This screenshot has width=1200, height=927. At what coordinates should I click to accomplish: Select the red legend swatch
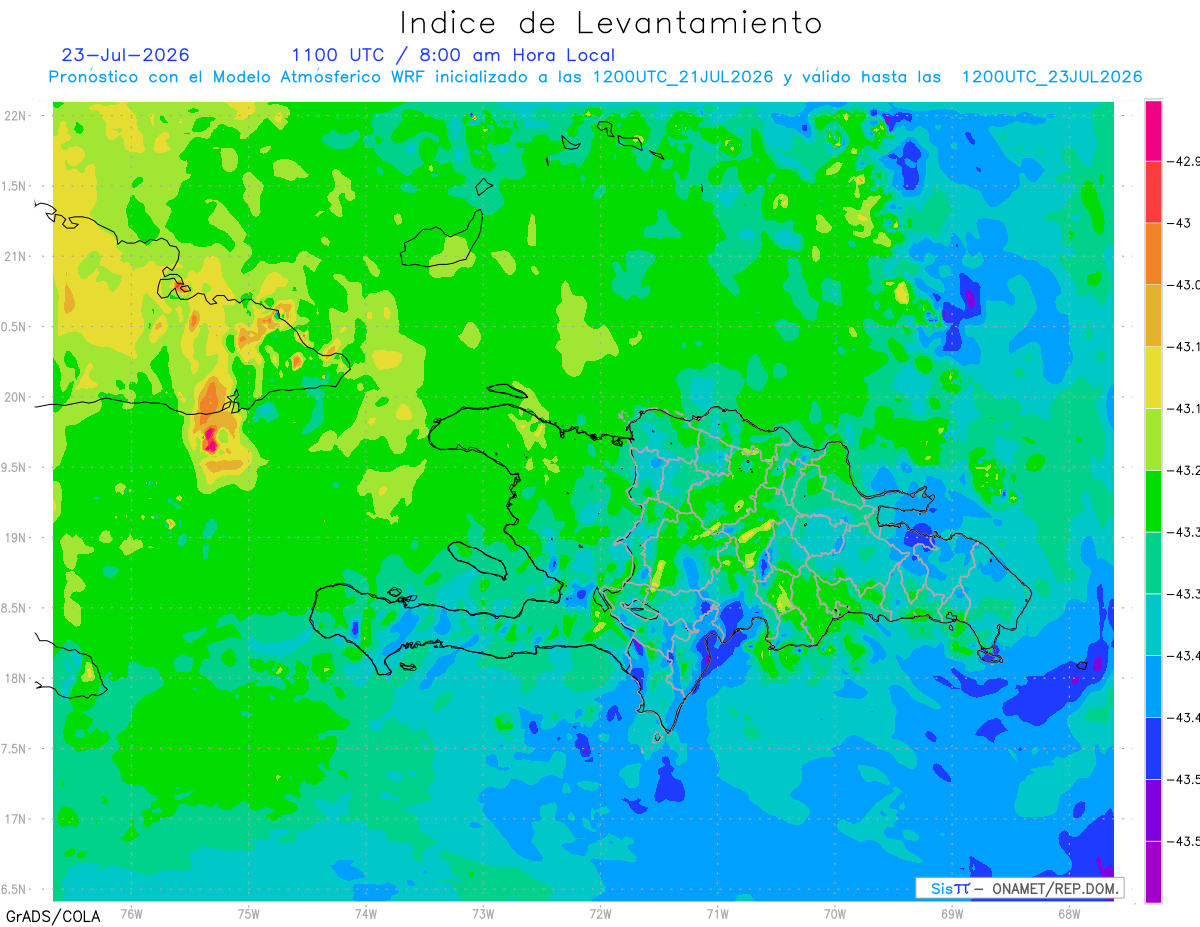coord(1153,191)
